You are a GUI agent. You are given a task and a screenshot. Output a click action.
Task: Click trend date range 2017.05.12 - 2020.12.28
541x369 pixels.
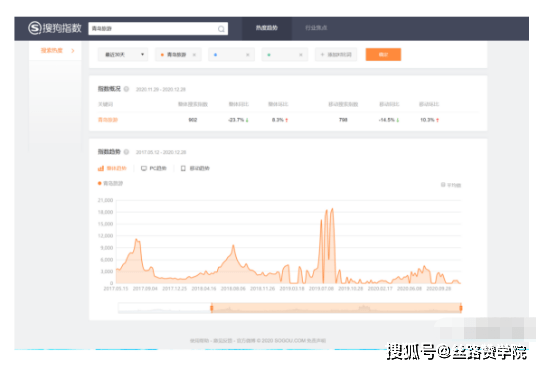[x=161, y=152]
